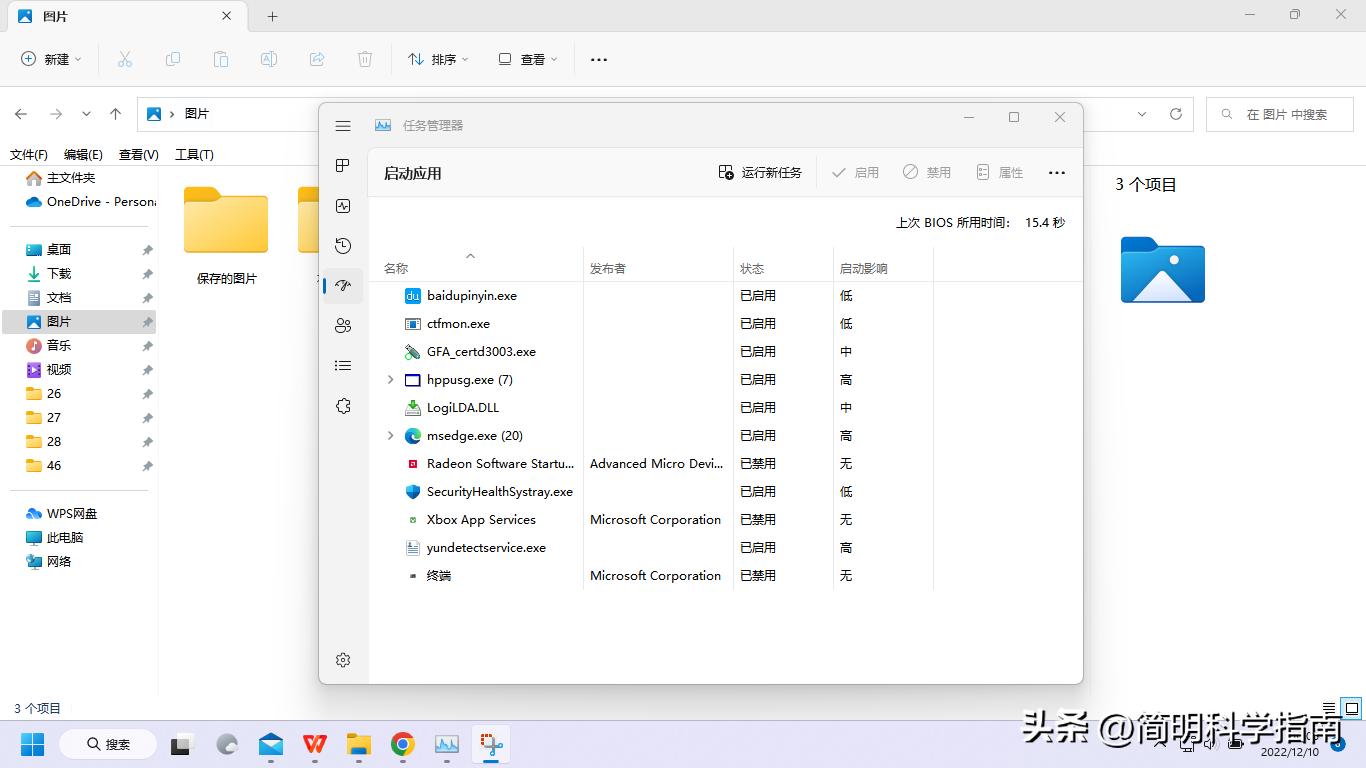
Task: Open the 查看 view dropdown in Explorer
Action: point(527,59)
